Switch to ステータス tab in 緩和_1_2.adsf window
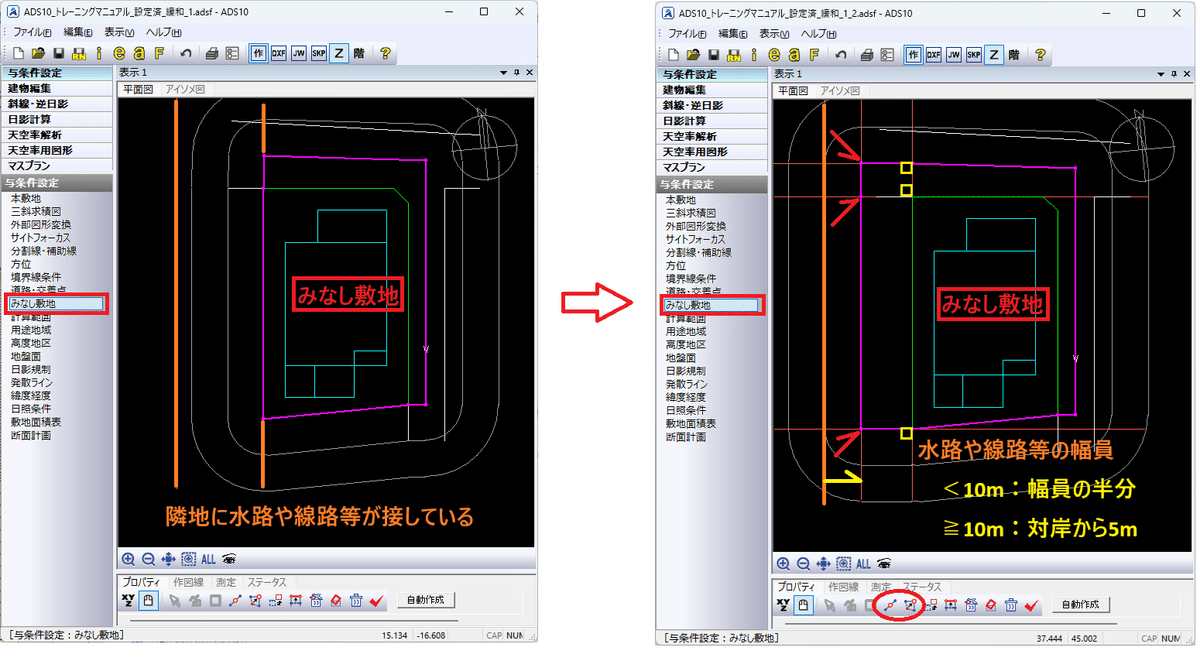Viewport: 1200px width, 650px height. (x=923, y=586)
